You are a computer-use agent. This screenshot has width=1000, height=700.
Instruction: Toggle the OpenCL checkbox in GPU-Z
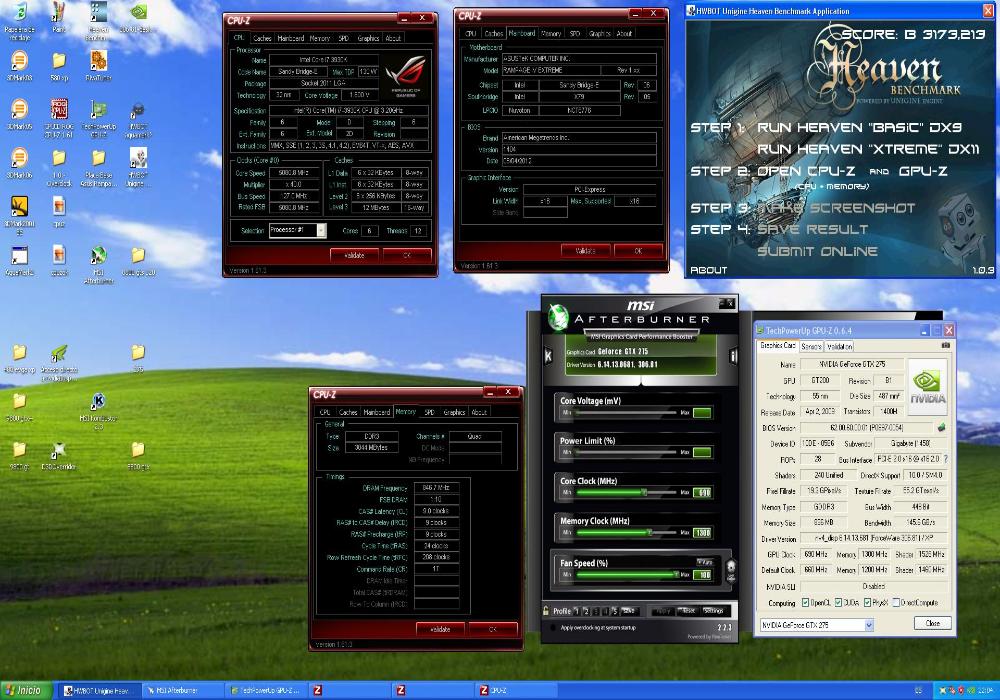click(x=805, y=602)
